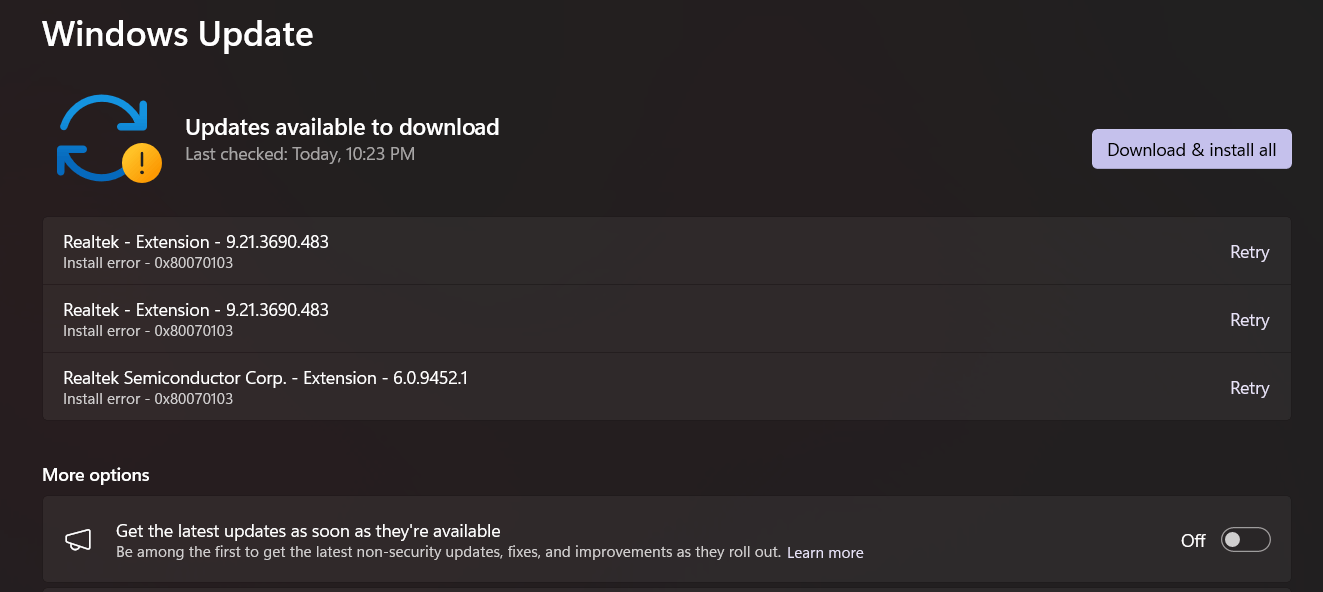Click the Windows Update page heading
Image resolution: width=1323 pixels, height=592 pixels.
point(178,34)
